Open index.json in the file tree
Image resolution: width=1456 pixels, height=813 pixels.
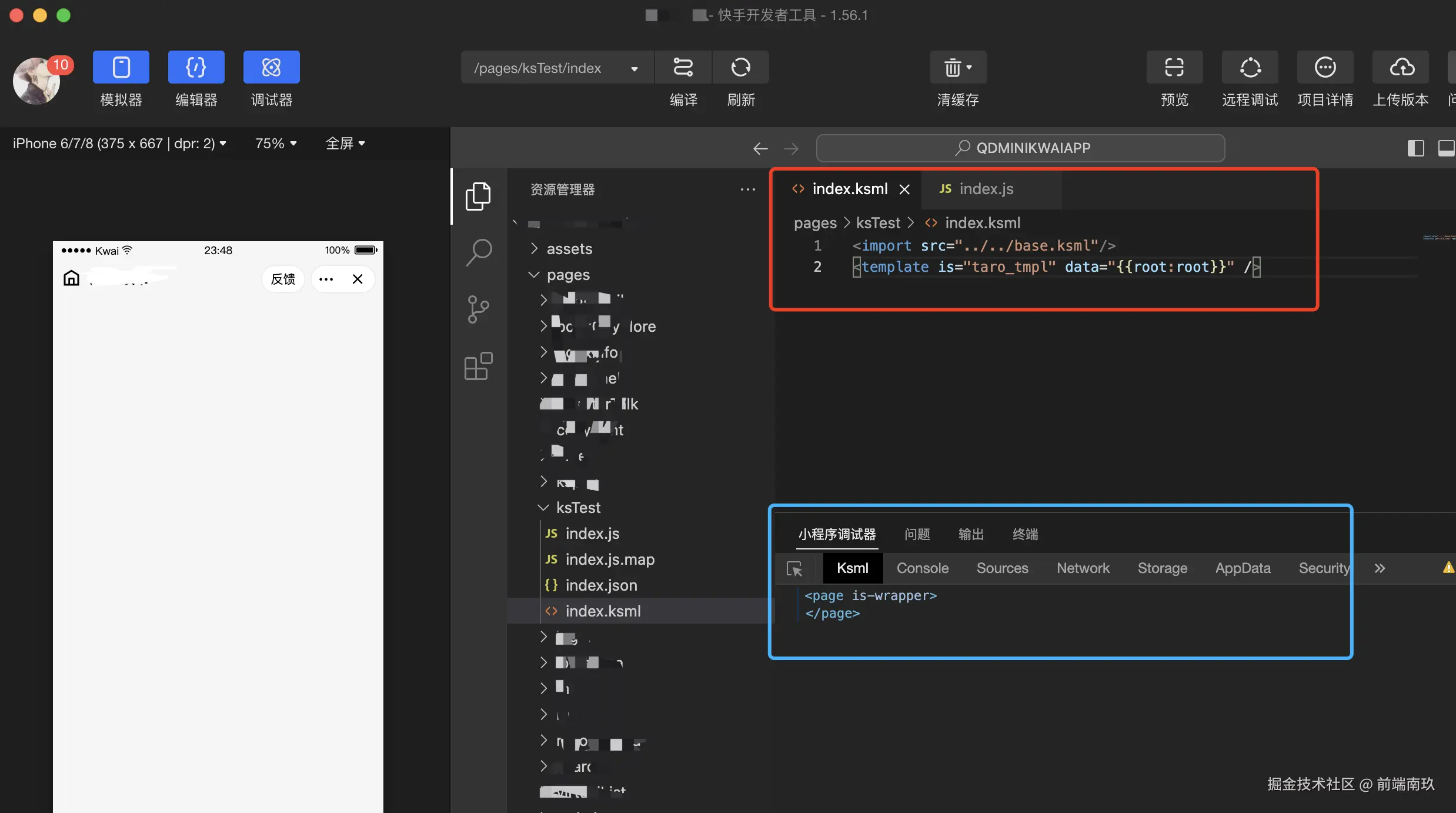600,585
